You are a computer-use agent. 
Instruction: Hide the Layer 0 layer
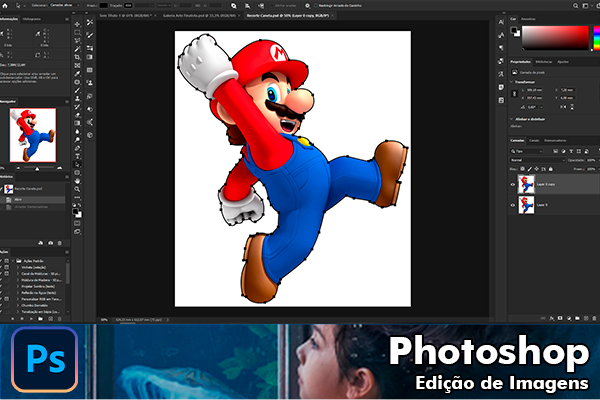coord(513,205)
